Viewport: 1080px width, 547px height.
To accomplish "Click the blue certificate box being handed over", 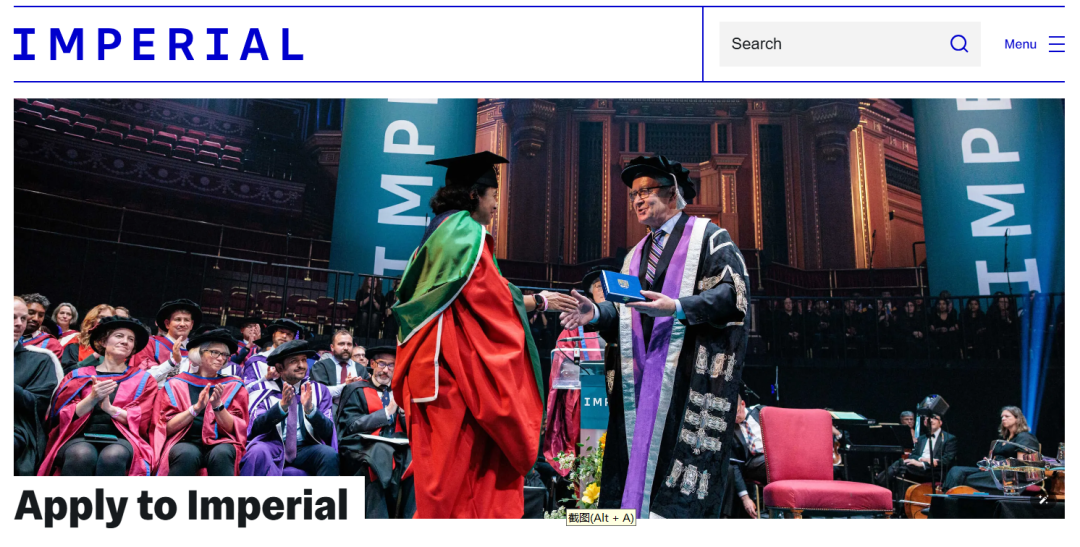I will [x=623, y=286].
